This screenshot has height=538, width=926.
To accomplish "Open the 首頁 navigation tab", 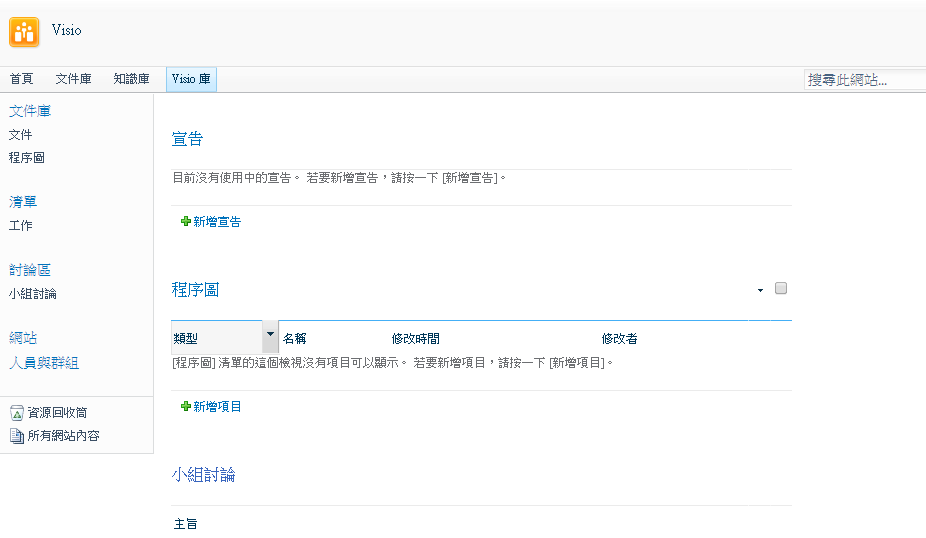I will click(21, 80).
